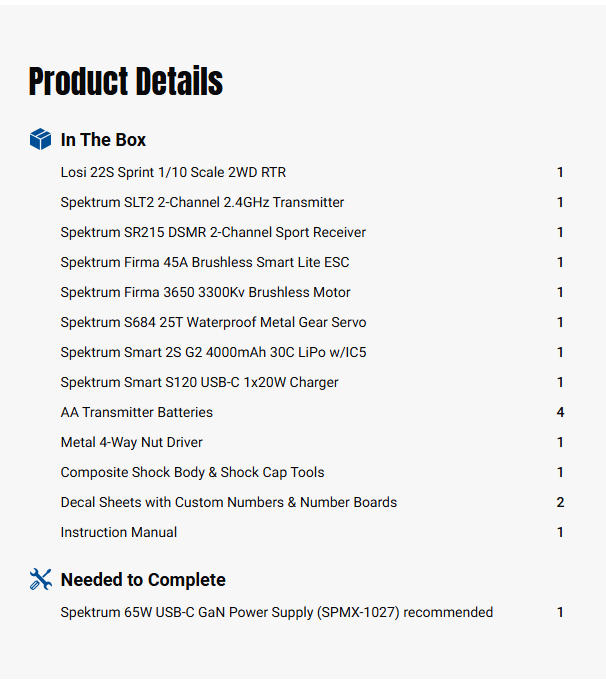Screen dimensions: 606x681
Task: Open Spektrum Smart S120 USB-C Charger entry
Action: (199, 382)
